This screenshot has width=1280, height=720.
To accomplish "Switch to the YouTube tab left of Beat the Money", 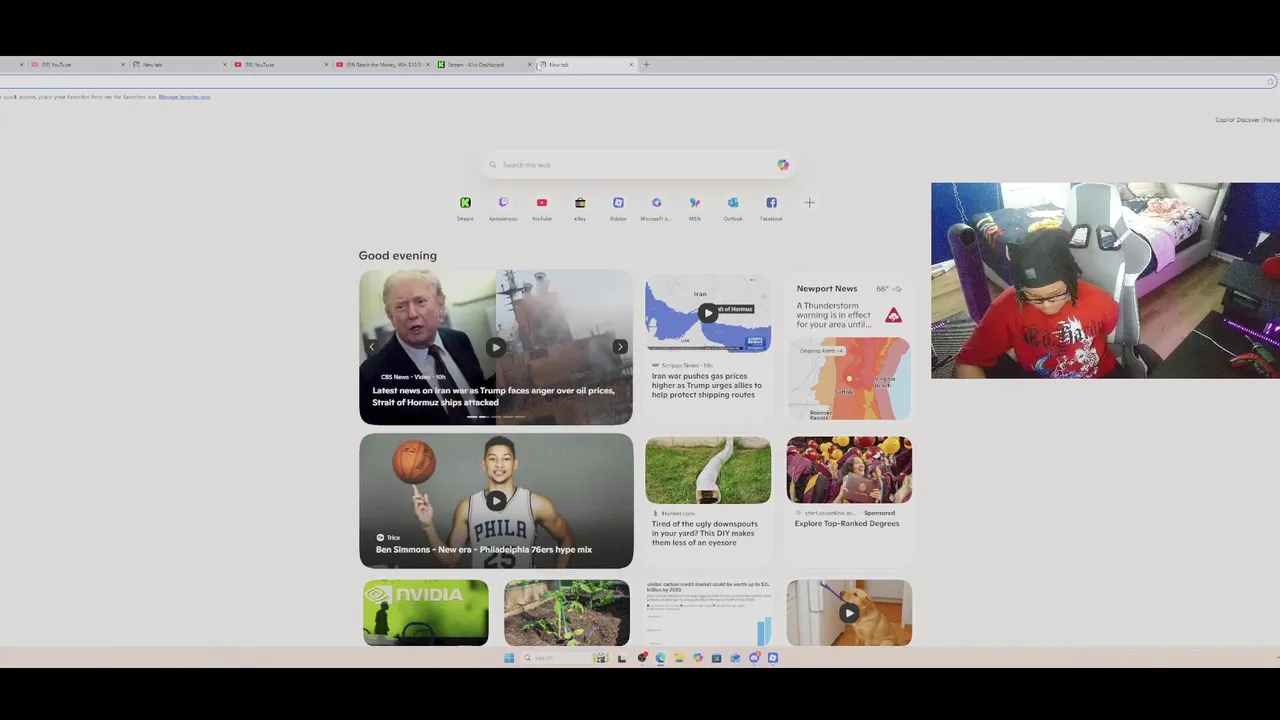I will [279, 65].
